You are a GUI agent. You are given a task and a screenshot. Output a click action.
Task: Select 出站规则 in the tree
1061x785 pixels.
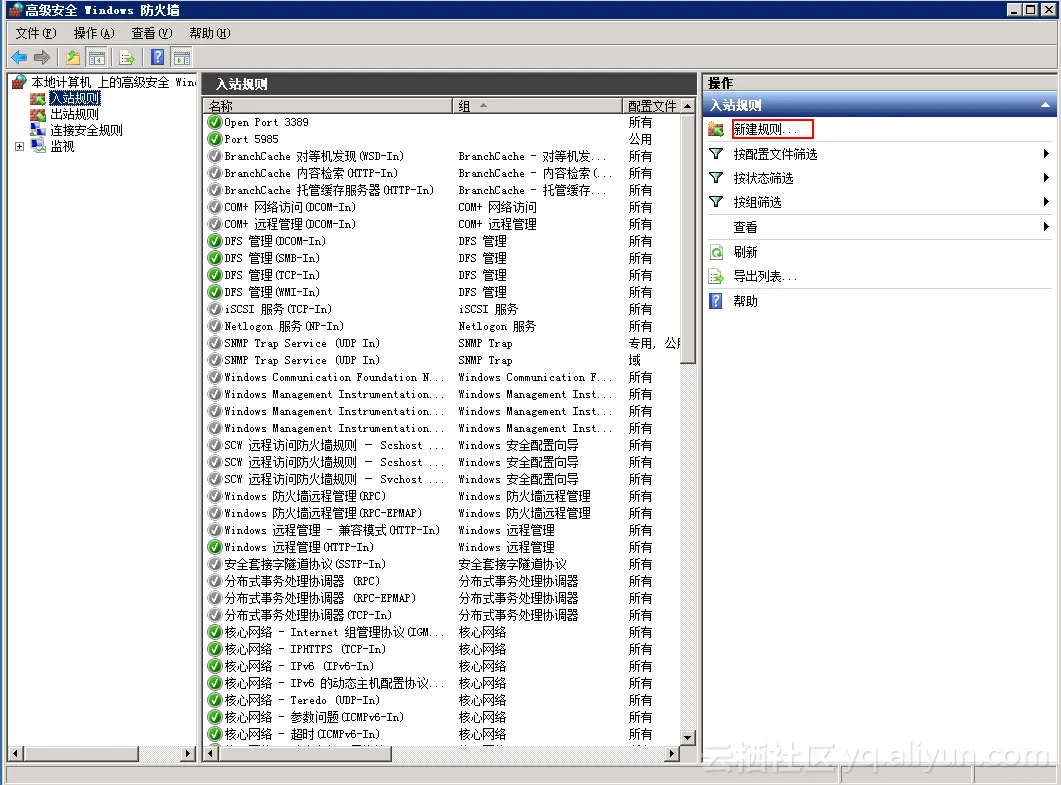click(x=74, y=114)
